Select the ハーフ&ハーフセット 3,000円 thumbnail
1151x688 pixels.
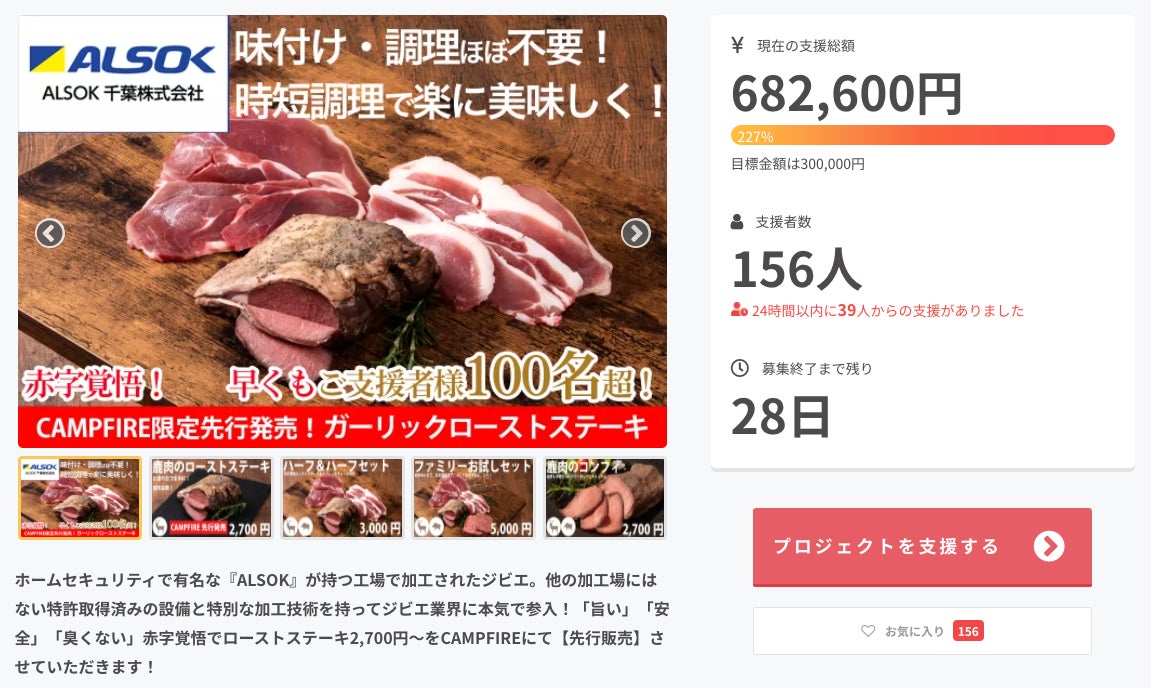click(x=343, y=498)
